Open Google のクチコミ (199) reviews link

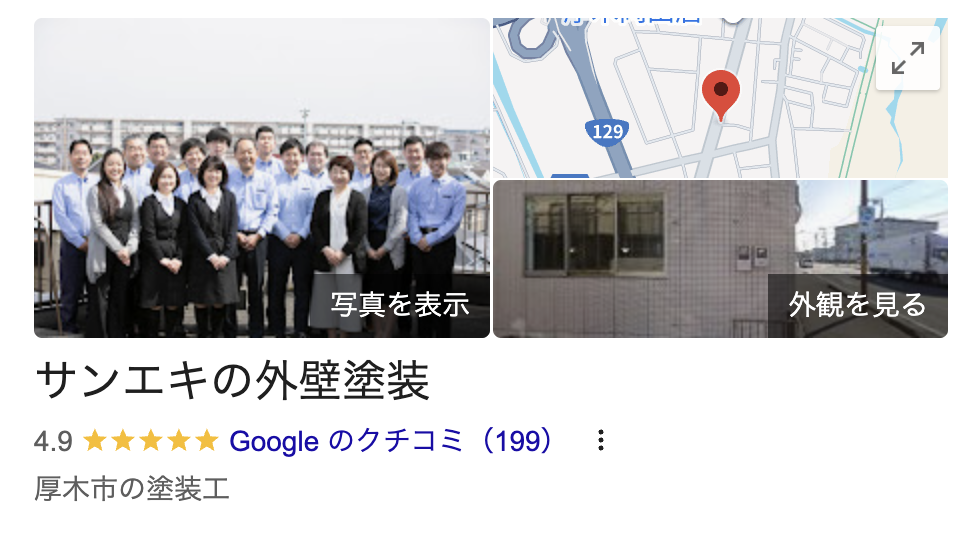pos(390,441)
